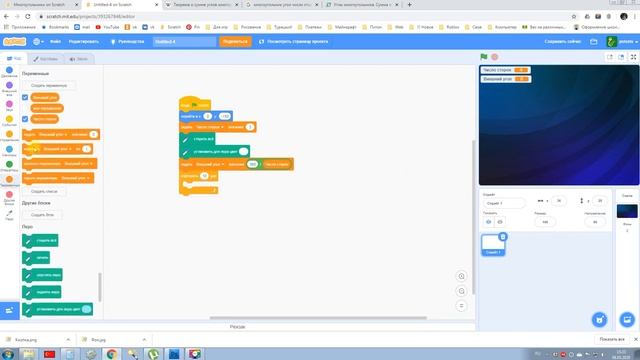This screenshot has width=640, height=360.
Task: Toggle first variable monitor checkbox
Action: (x=25, y=97)
